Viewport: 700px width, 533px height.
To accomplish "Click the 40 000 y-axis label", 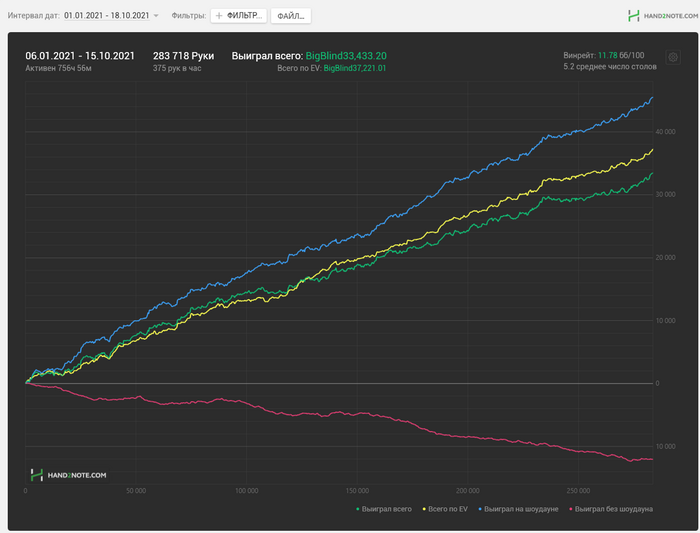I will 665,132.
